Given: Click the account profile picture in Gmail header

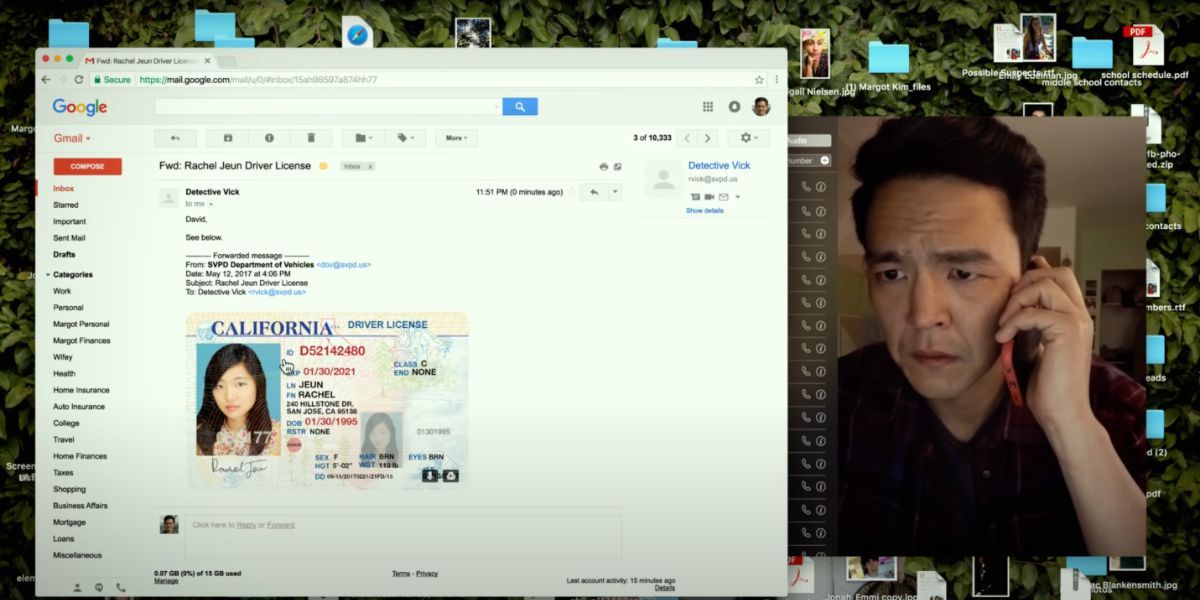Looking at the screenshot, I should click(x=761, y=106).
